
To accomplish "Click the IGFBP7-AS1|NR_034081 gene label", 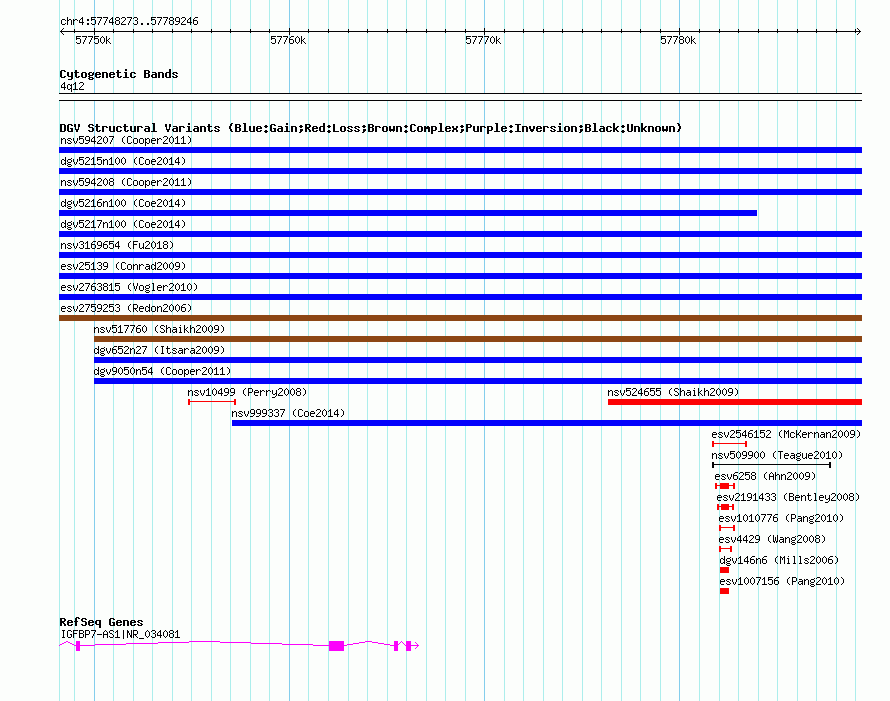I will click(120, 634).
